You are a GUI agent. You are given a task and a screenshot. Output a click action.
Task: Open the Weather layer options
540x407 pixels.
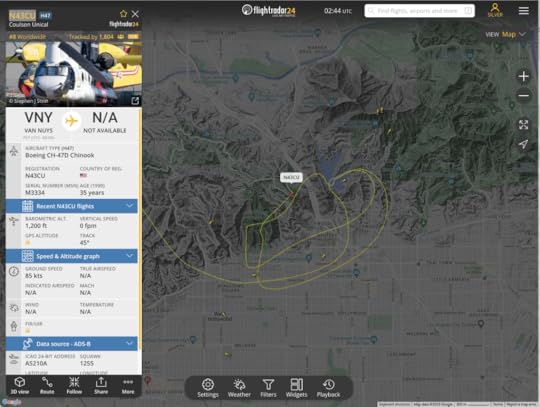[x=239, y=388]
